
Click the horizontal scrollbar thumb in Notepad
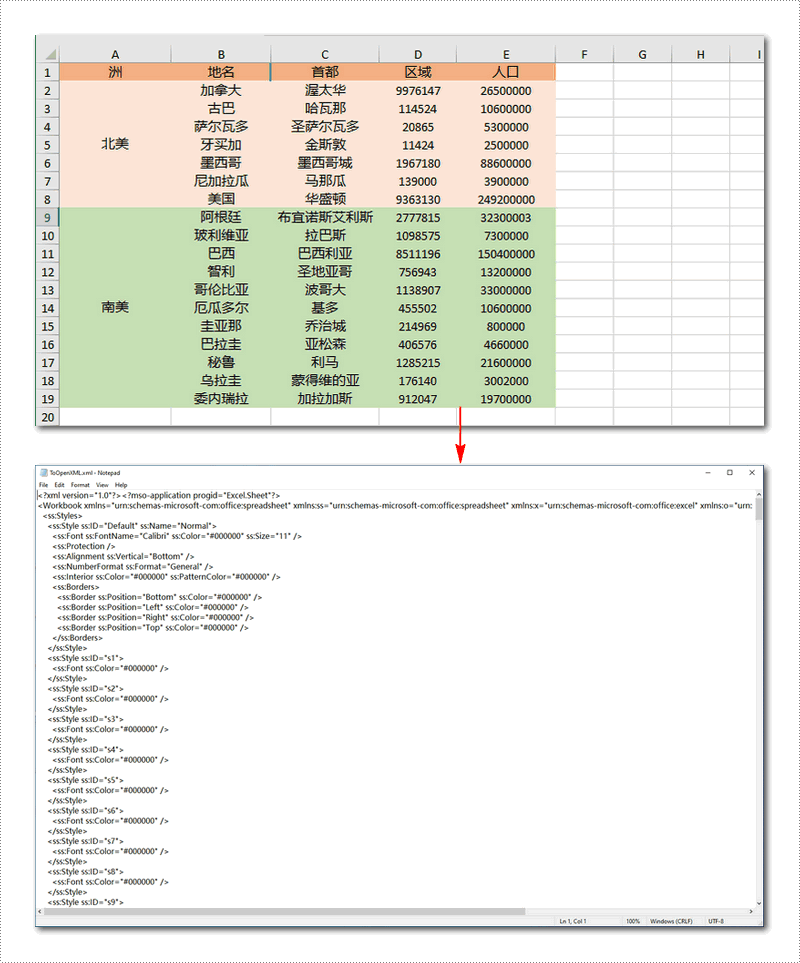[x=285, y=911]
